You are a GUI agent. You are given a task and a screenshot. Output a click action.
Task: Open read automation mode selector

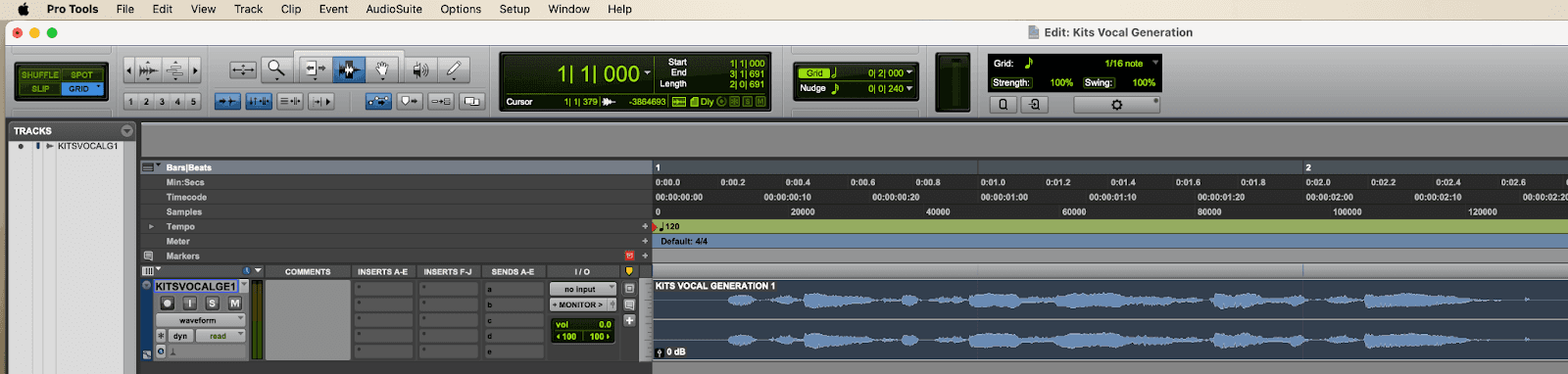click(221, 336)
